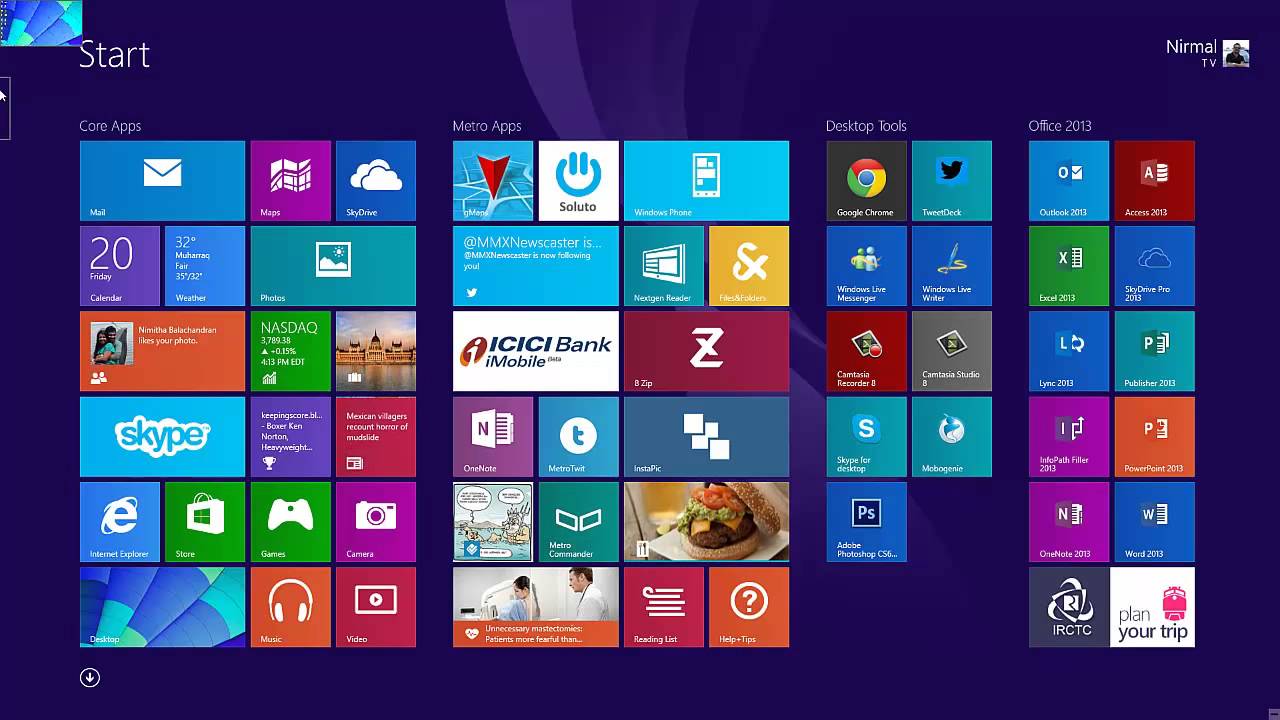This screenshot has width=1280, height=720.
Task: Open Windows Live Writer tile
Action: point(952,266)
